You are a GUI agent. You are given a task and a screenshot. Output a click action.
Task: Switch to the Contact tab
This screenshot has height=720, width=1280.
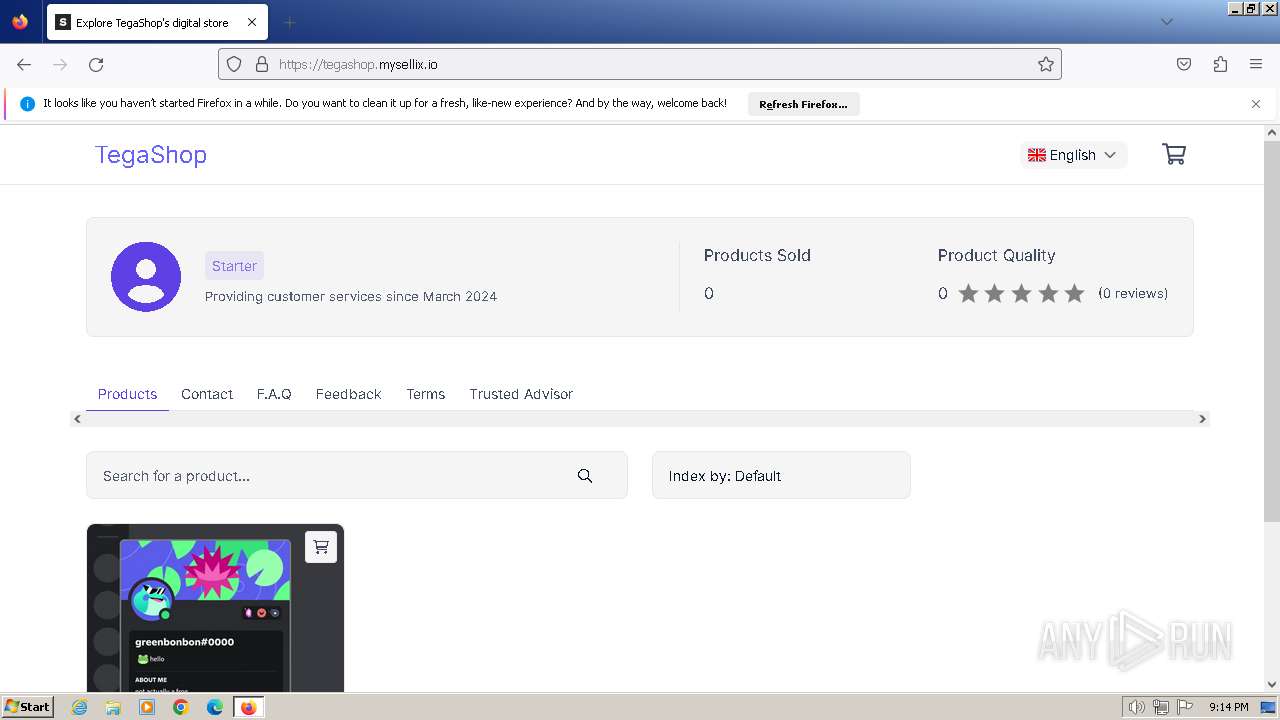point(207,394)
